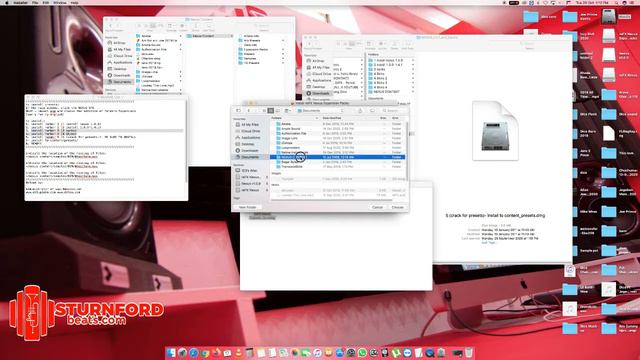
Task: Open Trash in the Dock
Action: tap(469, 353)
